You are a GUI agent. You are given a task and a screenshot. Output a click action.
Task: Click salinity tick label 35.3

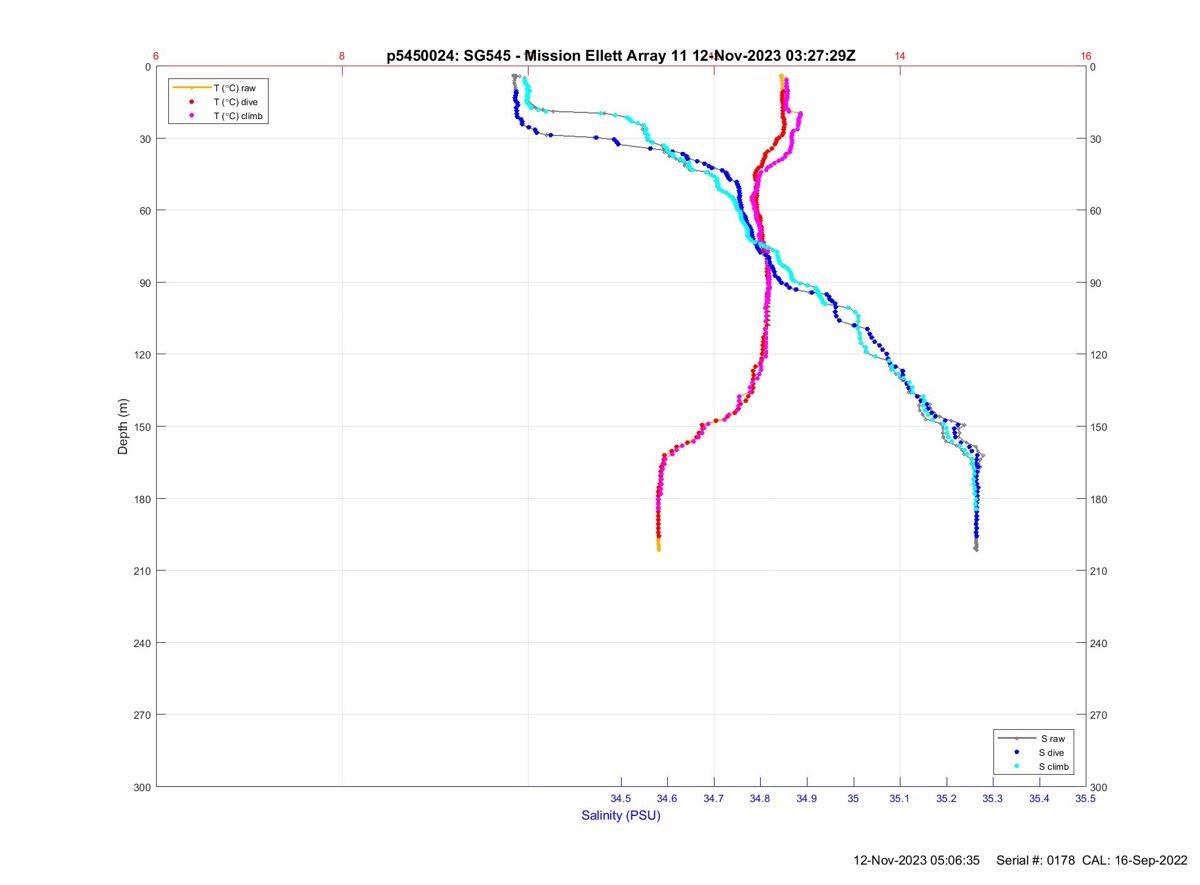(x=993, y=798)
